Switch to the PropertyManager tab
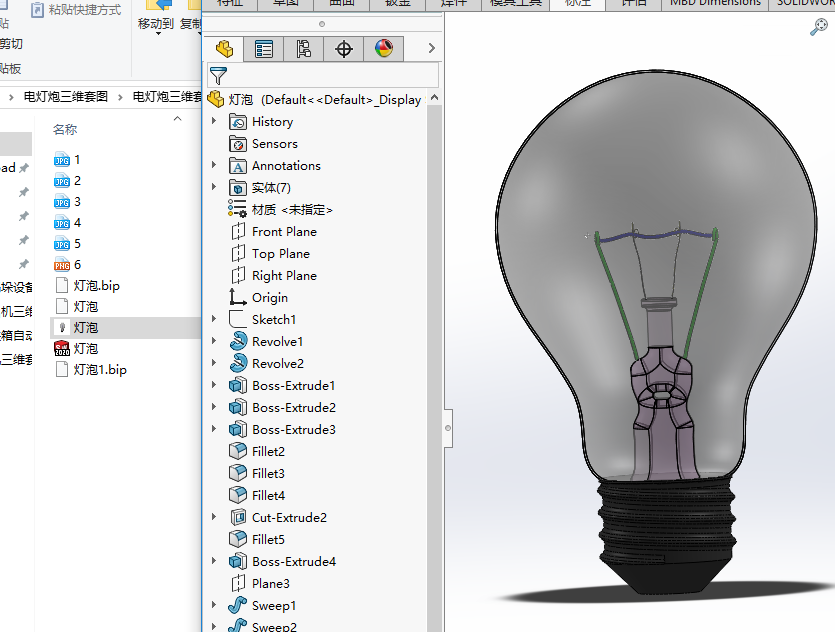Screen dimensions: 835x632 (x=264, y=48)
